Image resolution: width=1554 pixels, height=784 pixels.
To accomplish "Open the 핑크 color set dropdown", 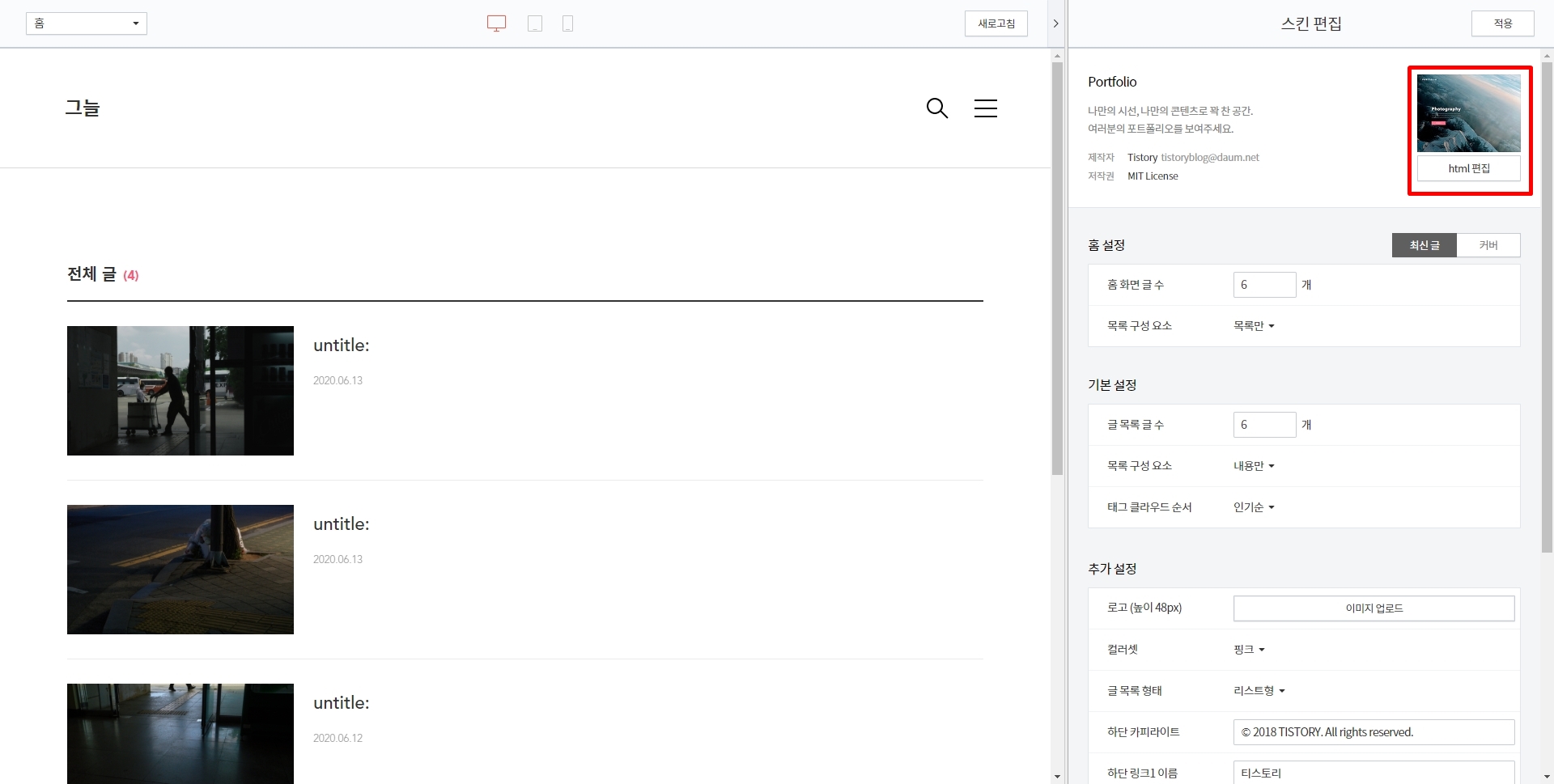I will (1249, 650).
